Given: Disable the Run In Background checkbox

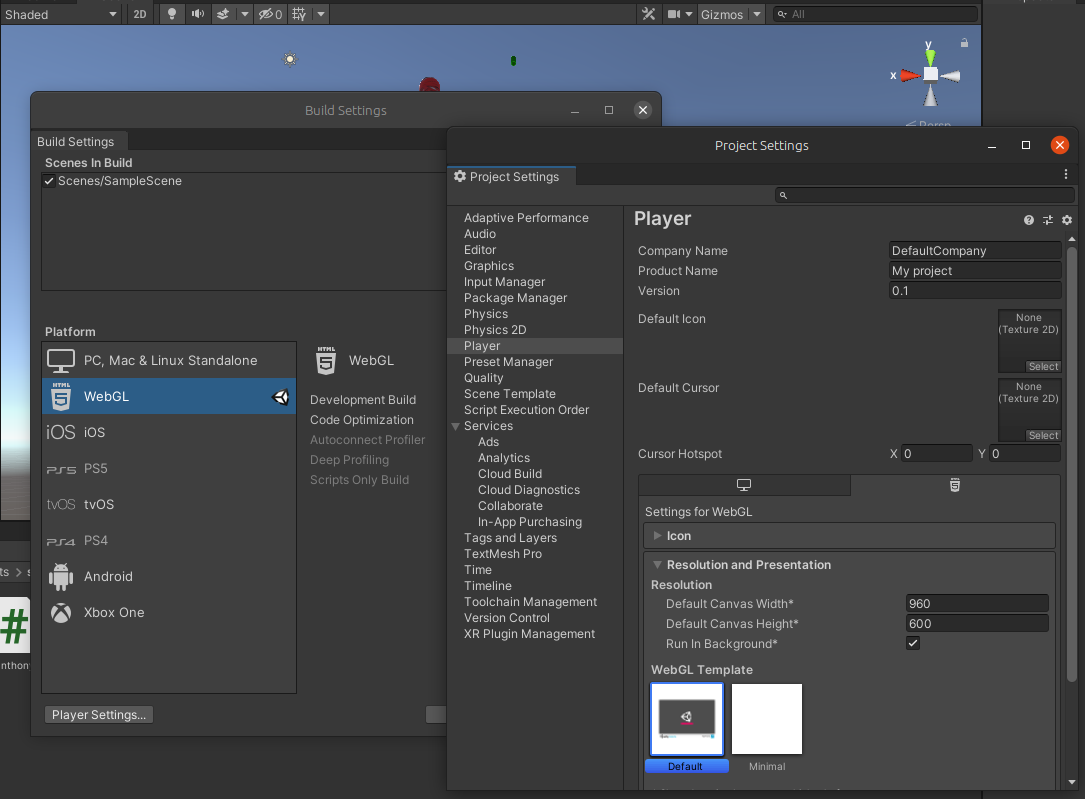Looking at the screenshot, I should point(913,643).
